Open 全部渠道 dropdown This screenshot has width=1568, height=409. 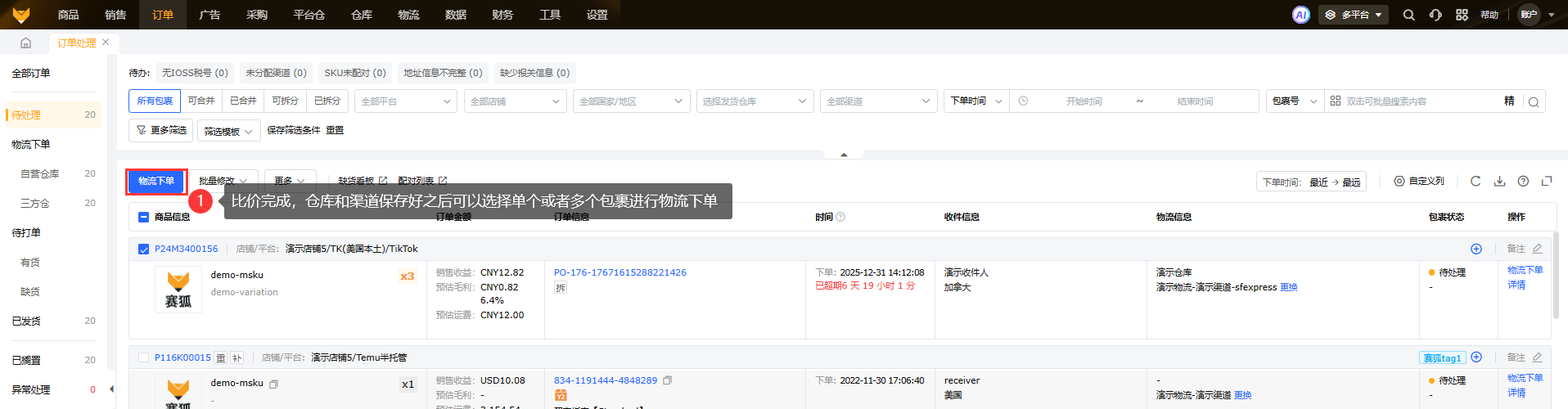point(878,101)
